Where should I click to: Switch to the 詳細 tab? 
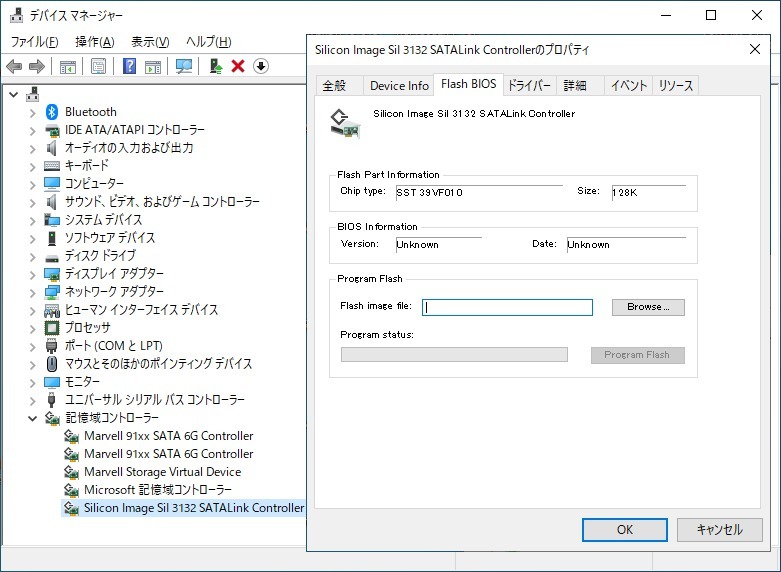[x=580, y=86]
